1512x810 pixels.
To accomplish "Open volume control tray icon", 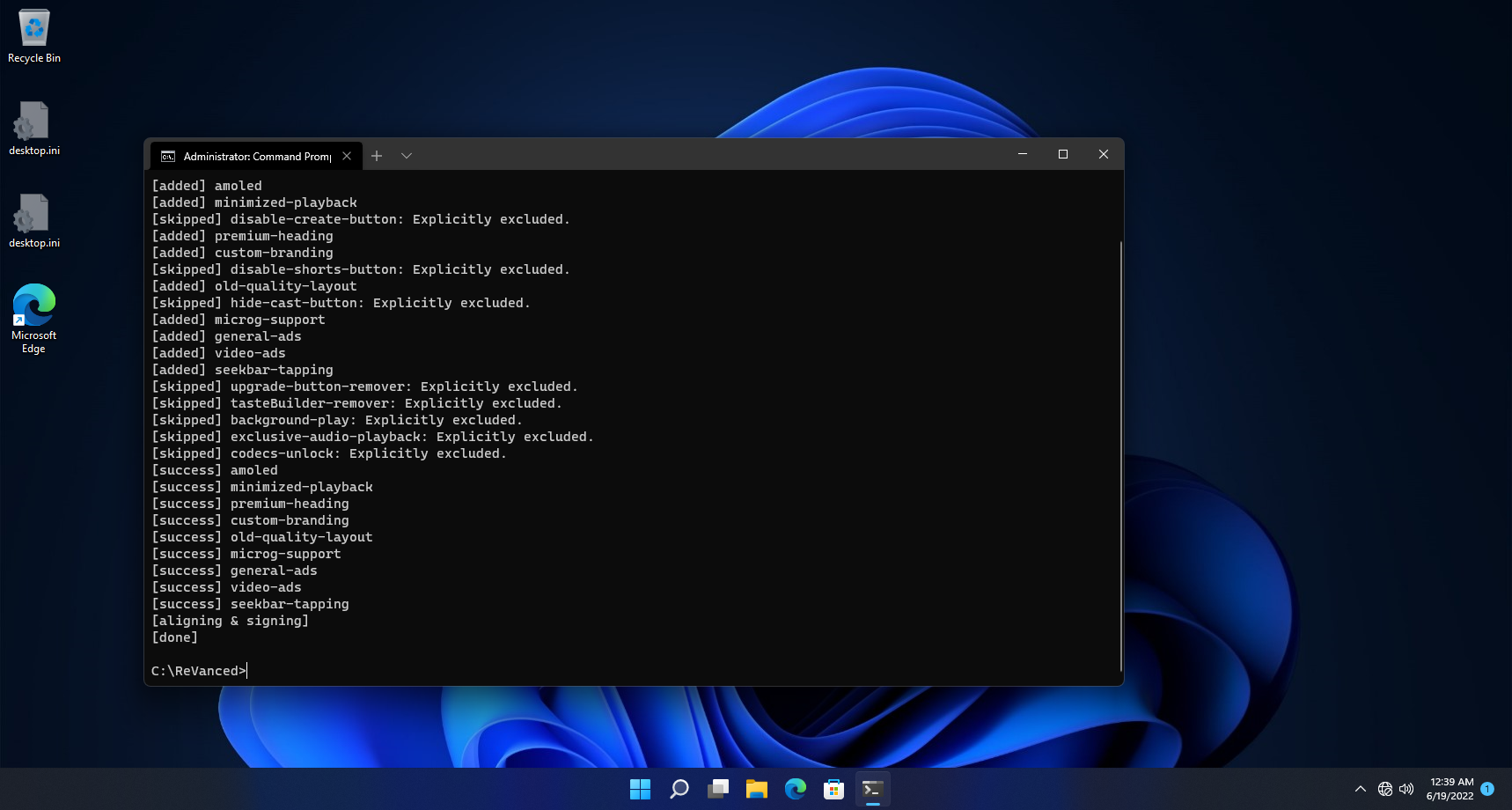I will pyautogui.click(x=1406, y=789).
